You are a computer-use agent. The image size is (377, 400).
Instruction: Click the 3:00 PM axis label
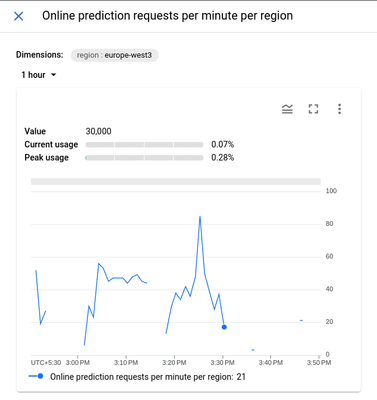(x=78, y=363)
